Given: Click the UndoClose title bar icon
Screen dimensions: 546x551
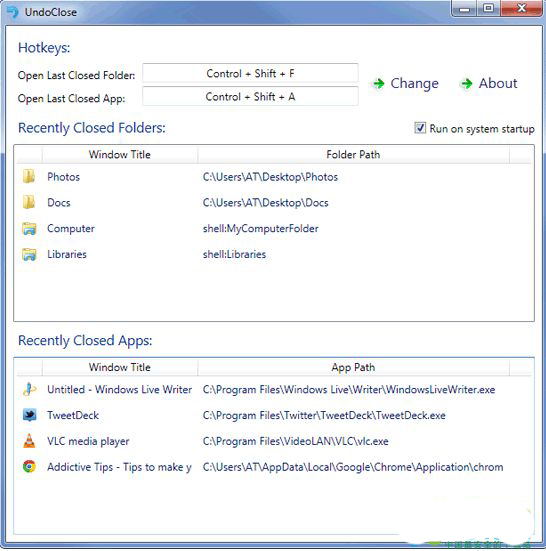Looking at the screenshot, I should click(13, 12).
